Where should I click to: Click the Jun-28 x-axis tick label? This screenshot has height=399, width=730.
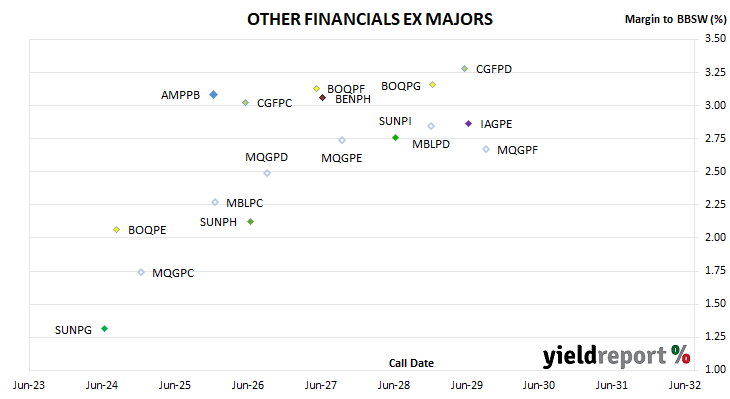click(394, 385)
